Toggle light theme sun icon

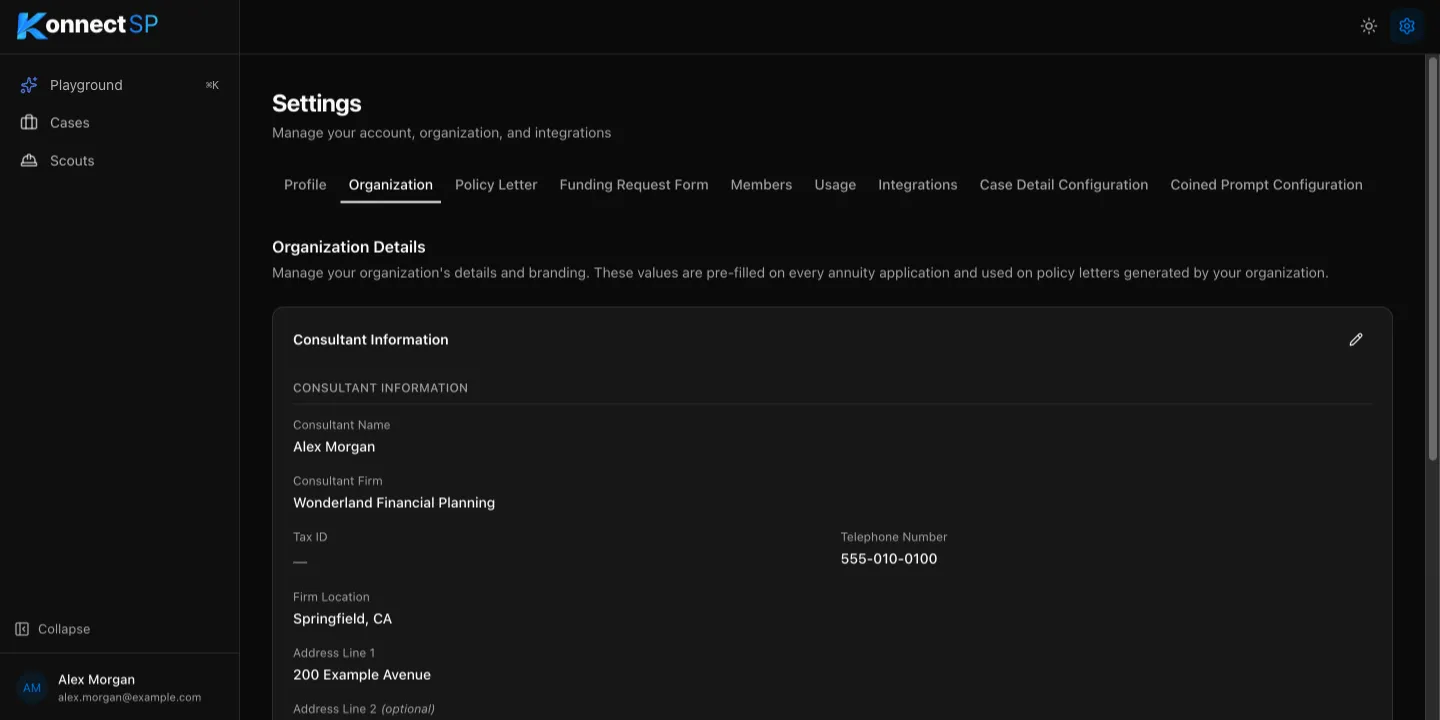coord(1369,26)
